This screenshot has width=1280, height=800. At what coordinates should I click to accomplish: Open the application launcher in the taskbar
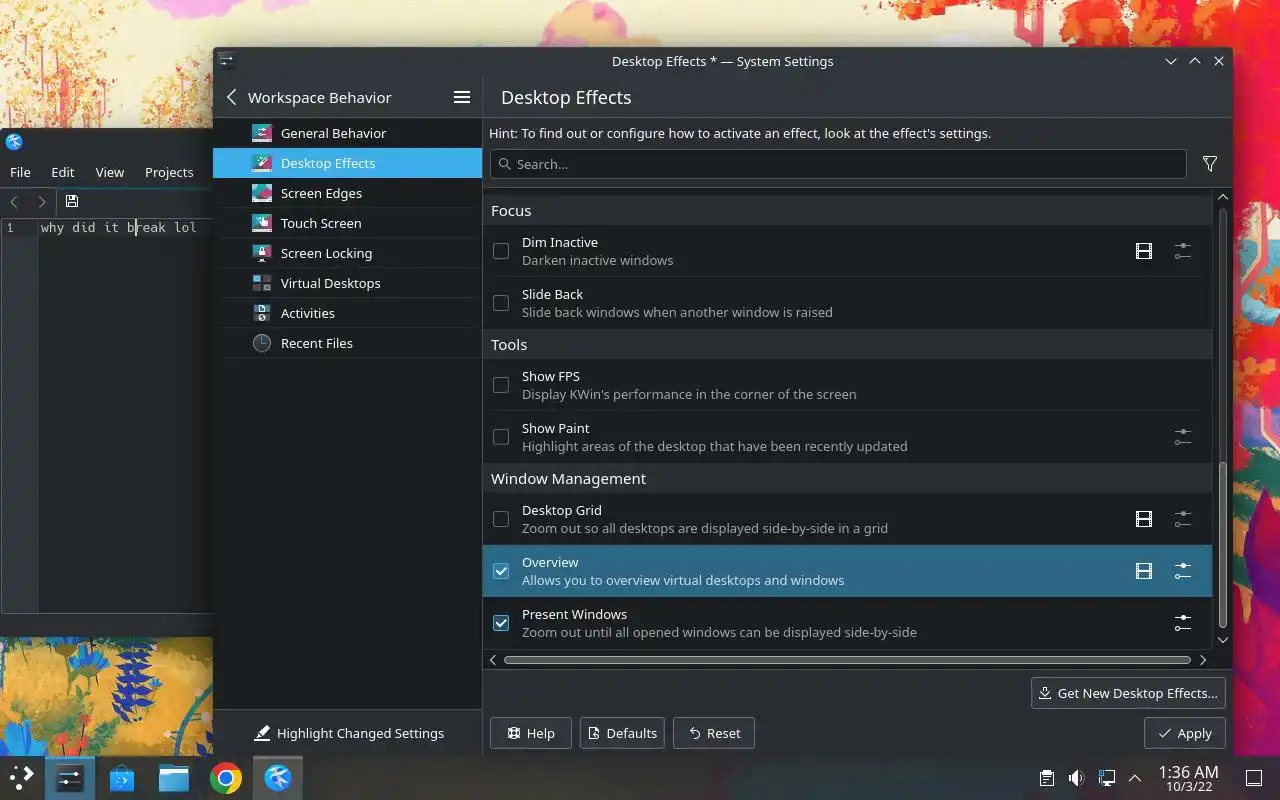tap(21, 778)
